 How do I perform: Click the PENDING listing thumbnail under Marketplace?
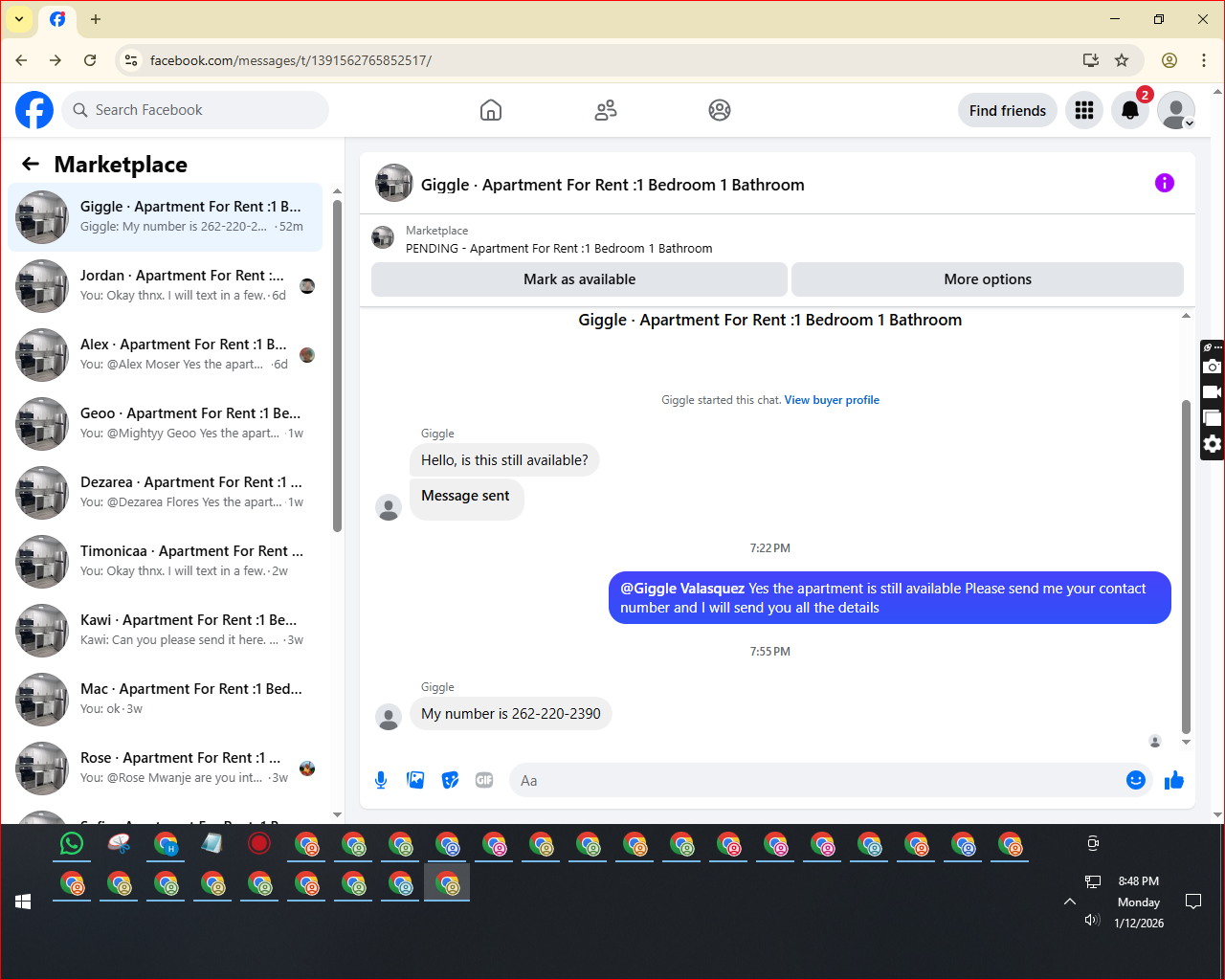click(383, 238)
